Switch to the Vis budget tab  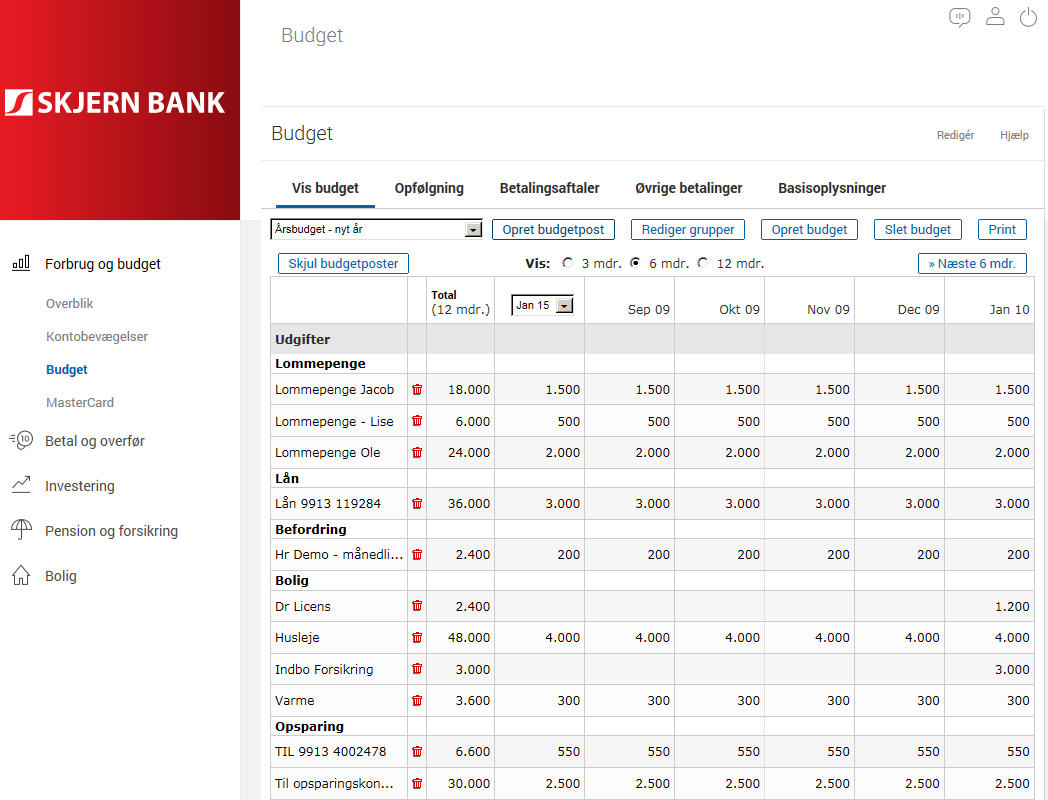click(325, 188)
